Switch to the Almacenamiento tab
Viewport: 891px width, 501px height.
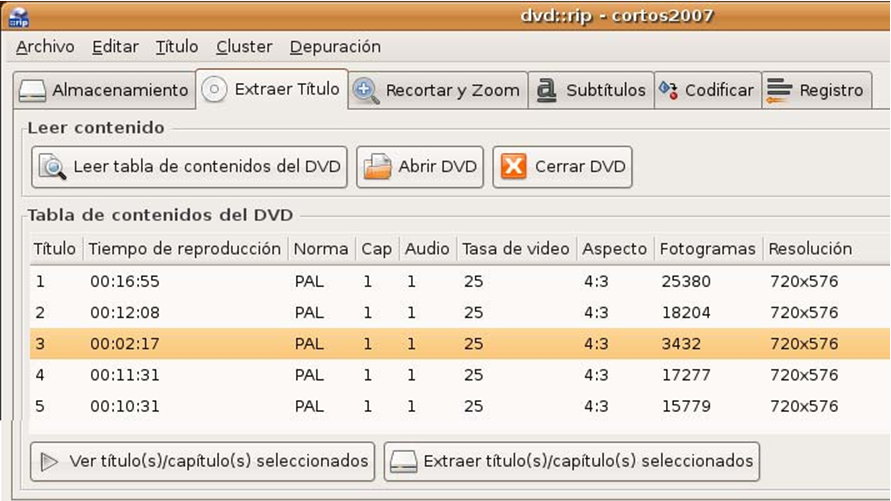(x=105, y=90)
